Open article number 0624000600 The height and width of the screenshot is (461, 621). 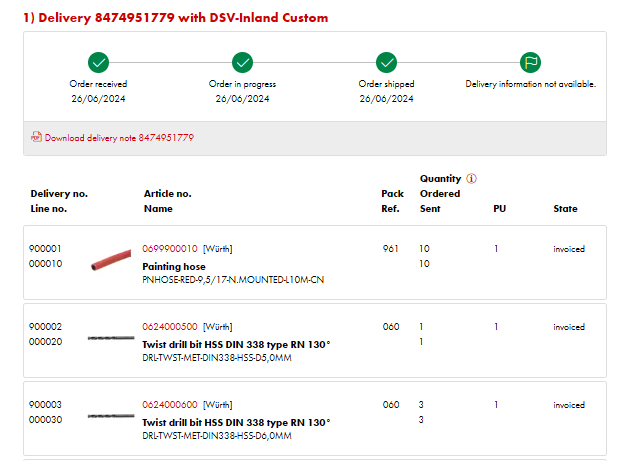[170, 405]
